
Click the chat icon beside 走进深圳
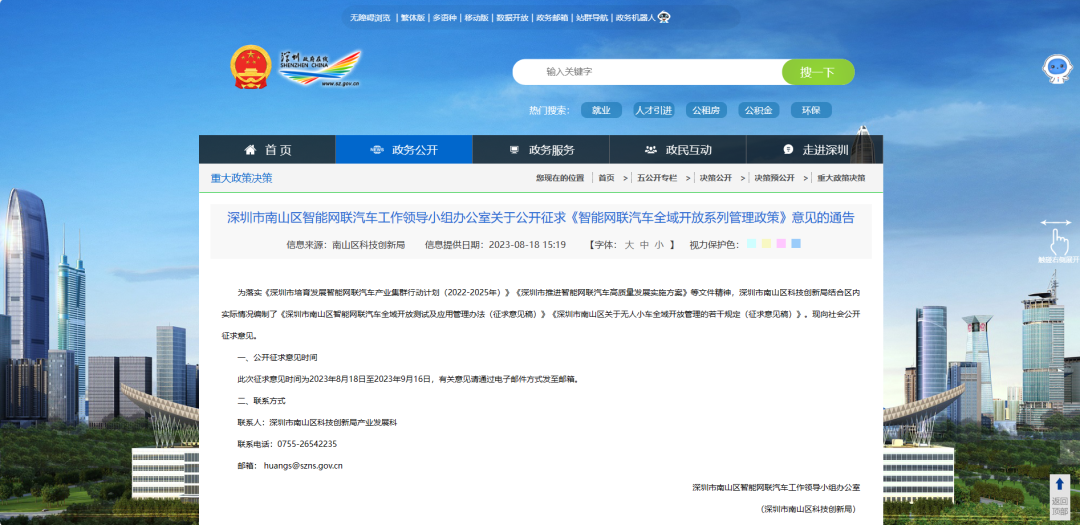click(x=788, y=150)
